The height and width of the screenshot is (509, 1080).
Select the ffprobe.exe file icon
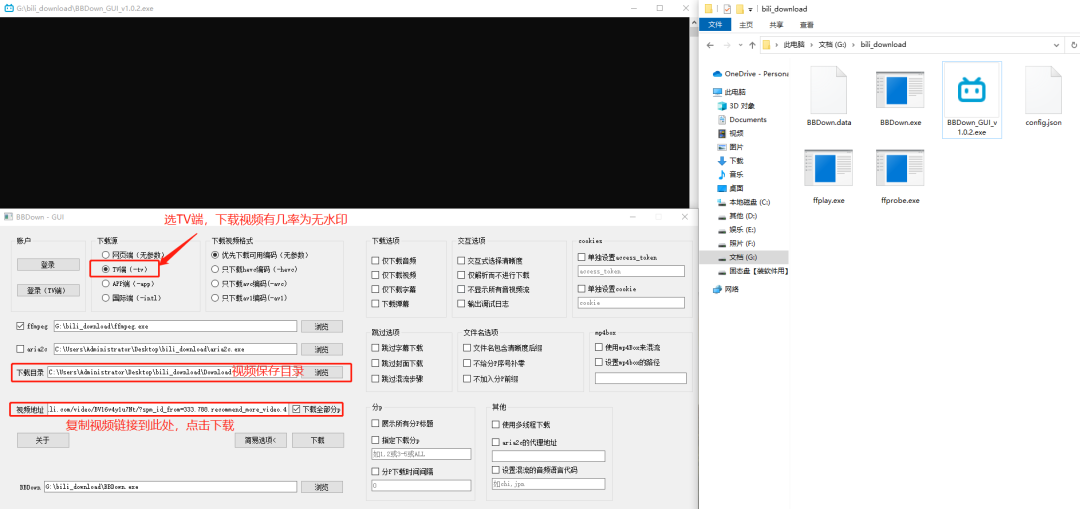(900, 177)
